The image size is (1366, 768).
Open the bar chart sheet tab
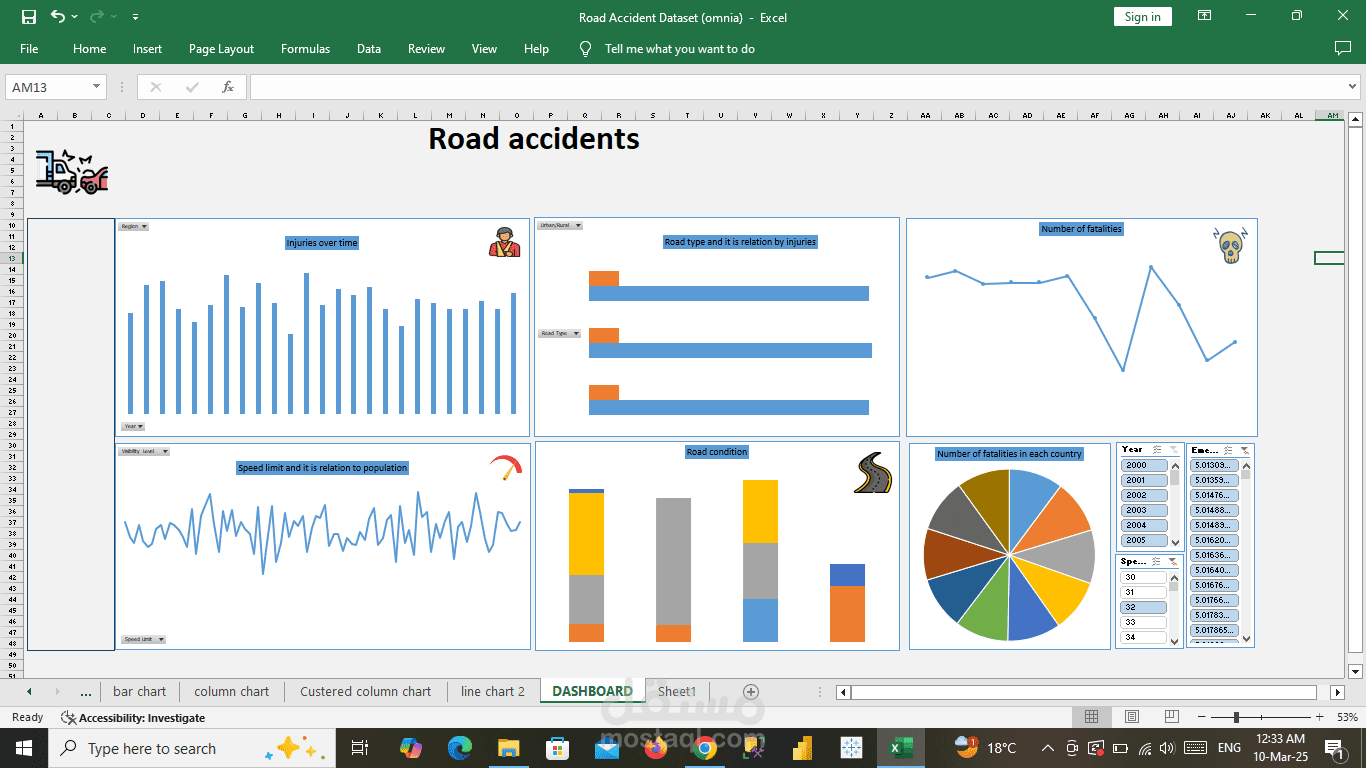pos(139,691)
